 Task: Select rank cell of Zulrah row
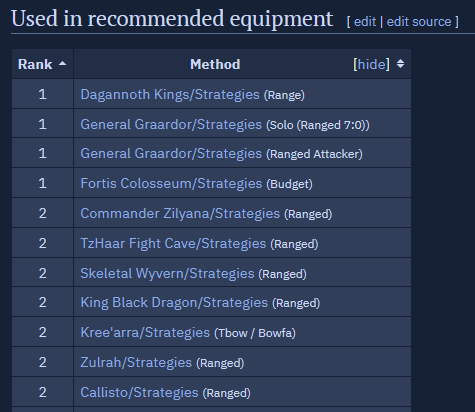(42, 362)
